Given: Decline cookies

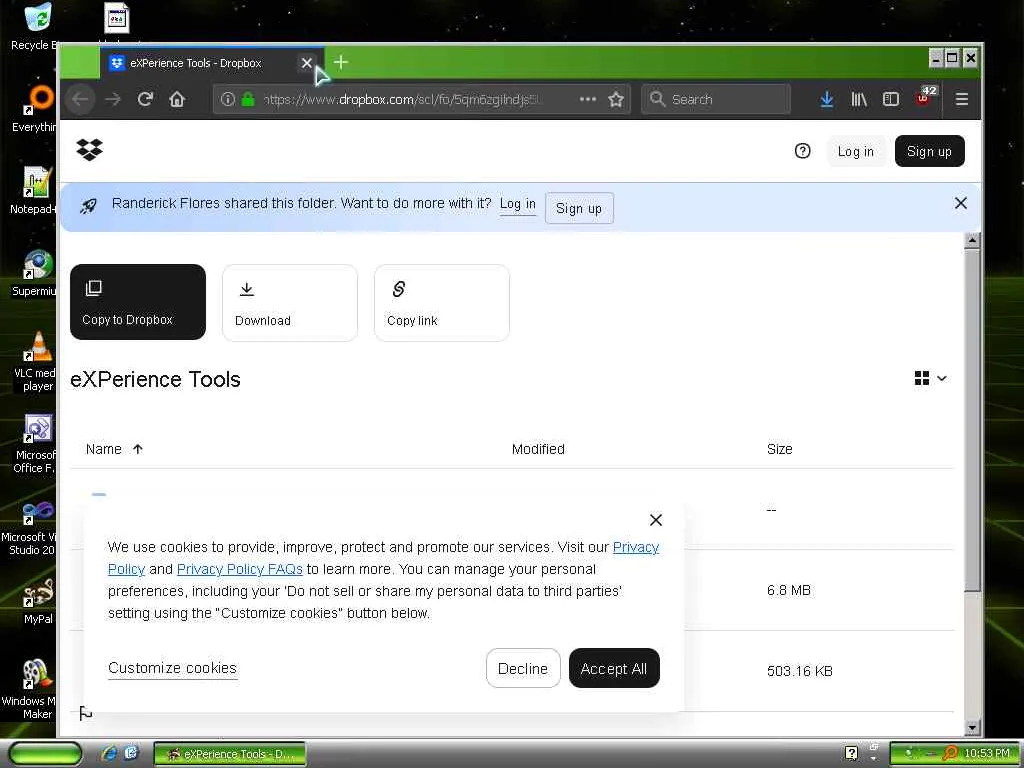Looking at the screenshot, I should click(523, 668).
